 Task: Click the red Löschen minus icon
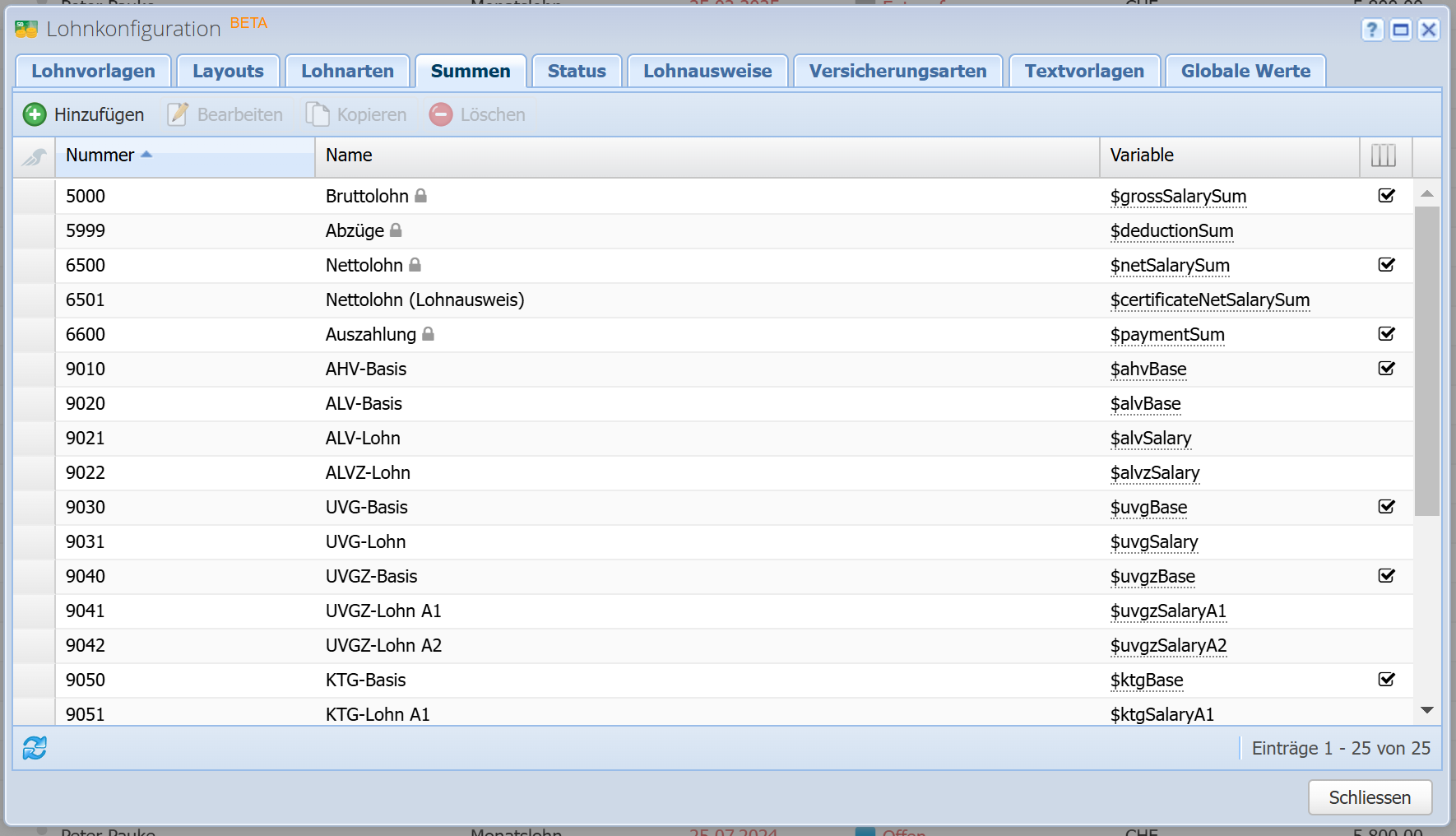coord(441,114)
